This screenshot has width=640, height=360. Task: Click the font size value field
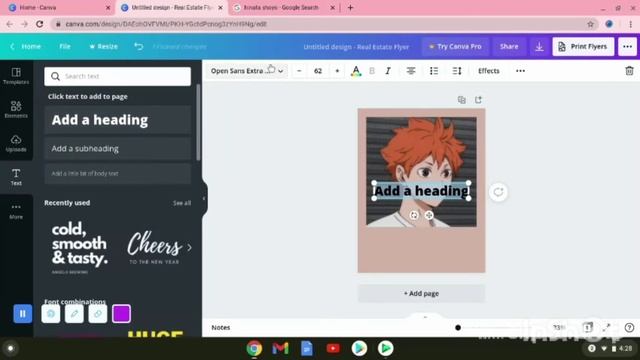click(x=318, y=71)
